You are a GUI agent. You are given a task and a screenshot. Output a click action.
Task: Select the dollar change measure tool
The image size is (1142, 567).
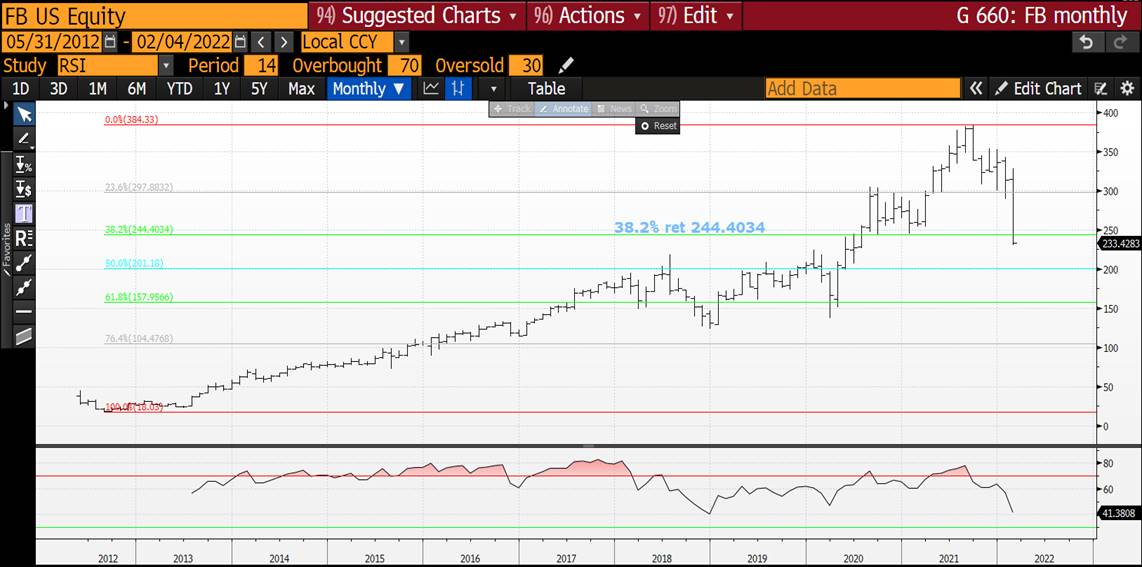[24, 189]
